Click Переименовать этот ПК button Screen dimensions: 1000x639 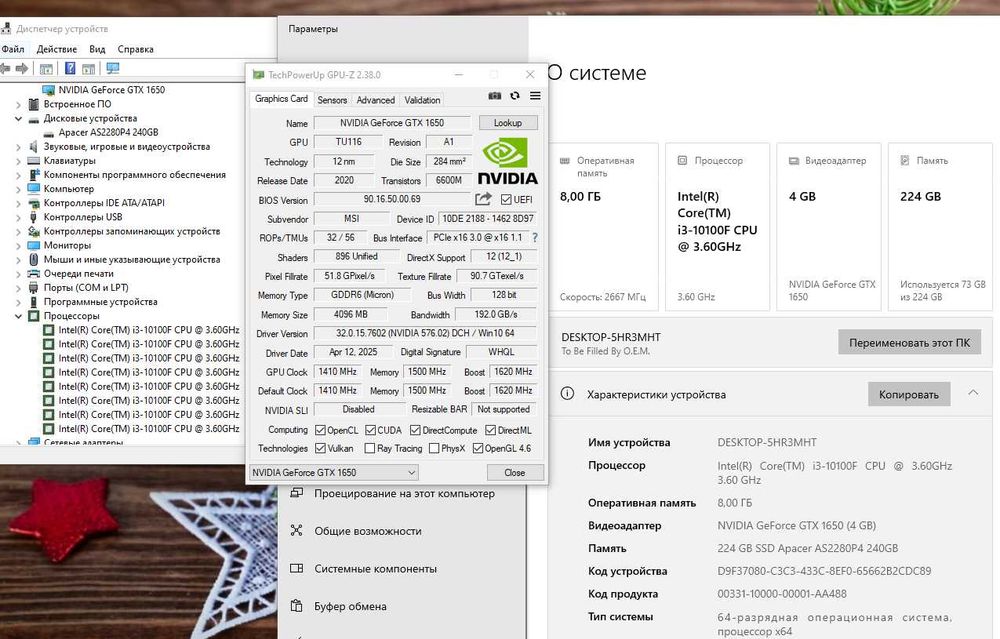909,342
